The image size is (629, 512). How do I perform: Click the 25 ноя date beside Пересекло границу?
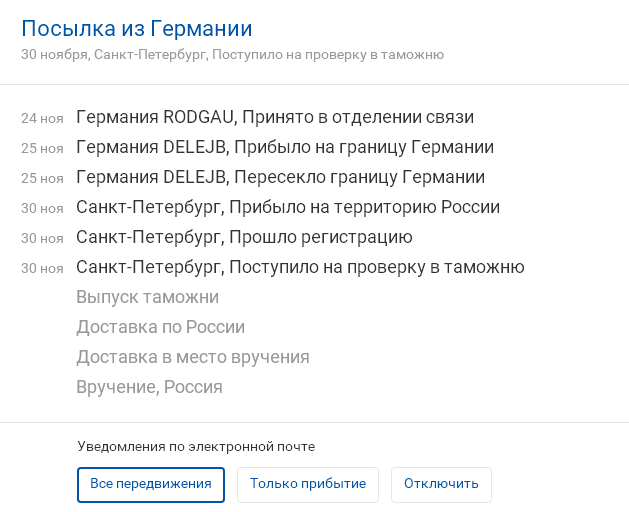tap(42, 178)
